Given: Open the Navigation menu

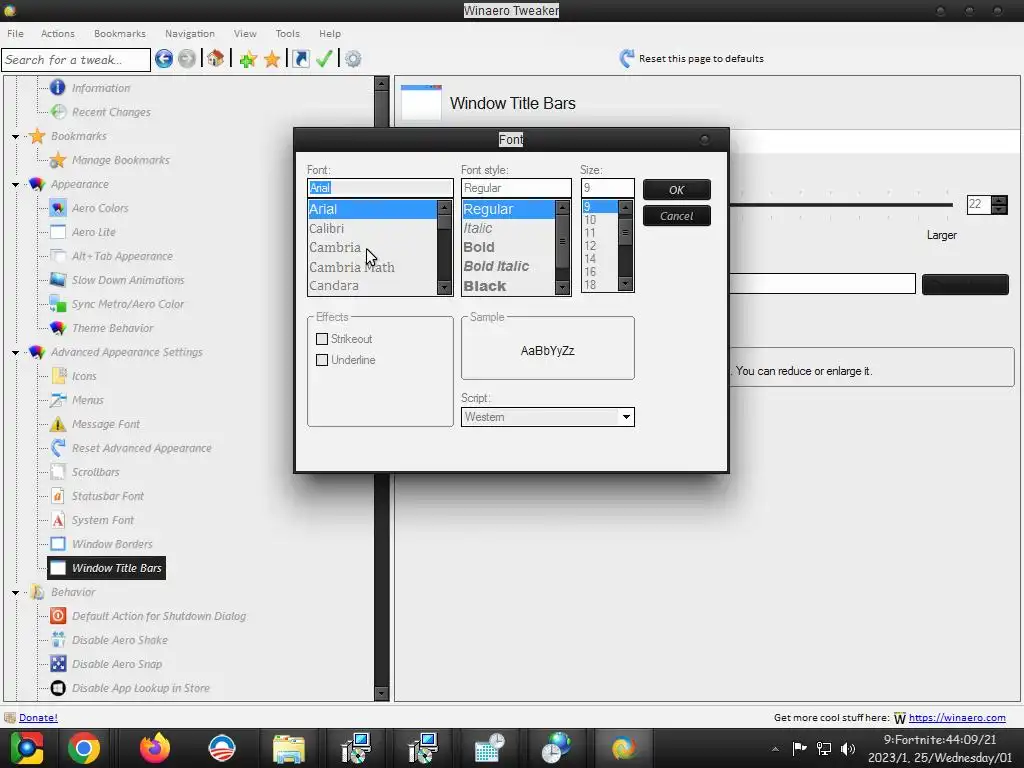Looking at the screenshot, I should 189,33.
